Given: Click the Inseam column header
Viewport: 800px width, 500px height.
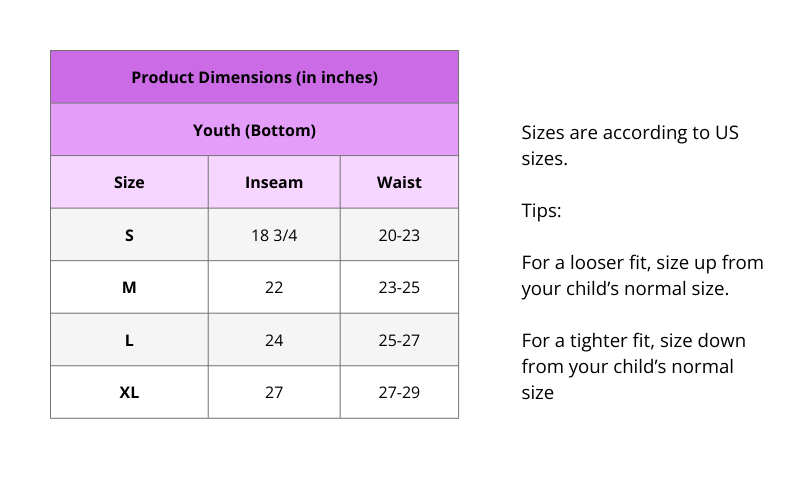Looking at the screenshot, I should [274, 182].
